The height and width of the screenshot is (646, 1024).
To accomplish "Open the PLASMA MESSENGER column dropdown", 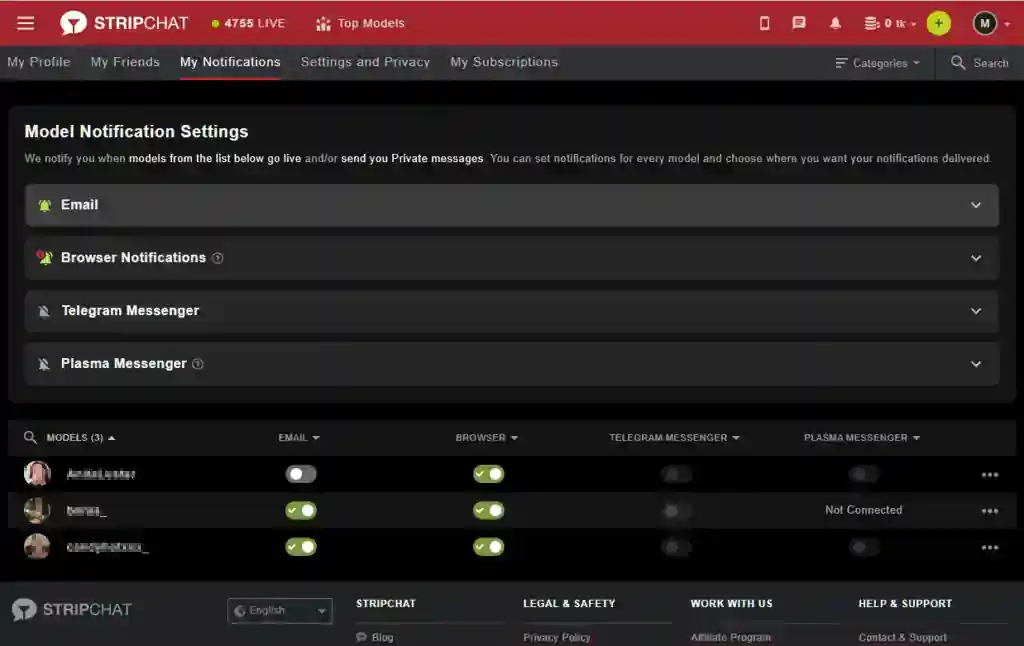I will (x=861, y=438).
